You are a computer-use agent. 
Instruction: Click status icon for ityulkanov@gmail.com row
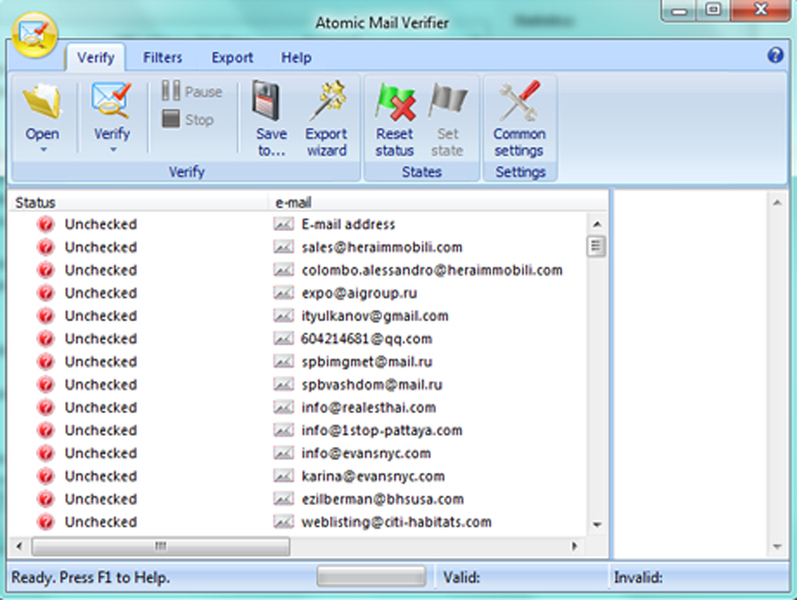coord(46,316)
